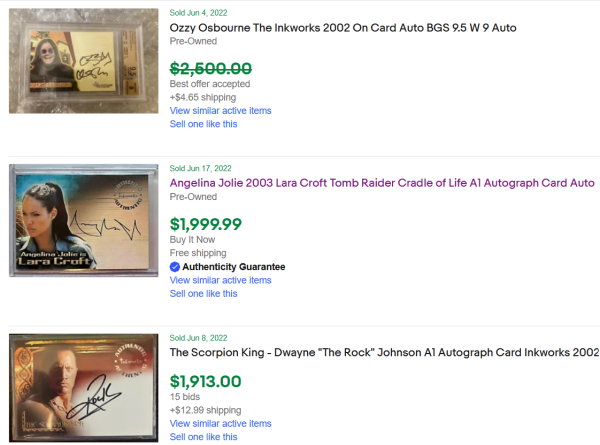Screen dimensions: 600x445
Task: Click the blue Authenticity Guarantee checkmark icon
Action: 175,267
